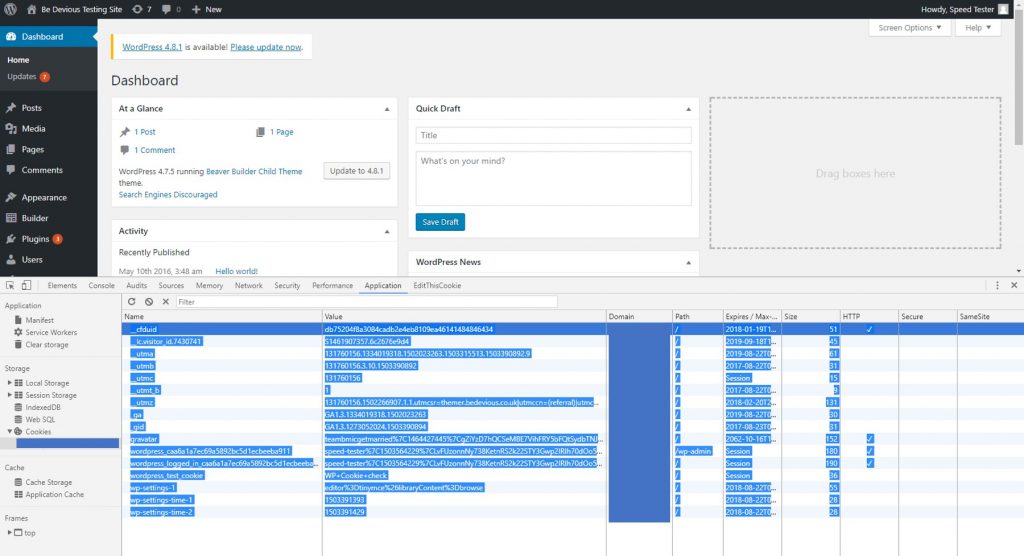Switch to the Network tab
The height and width of the screenshot is (556, 1024).
248,286
